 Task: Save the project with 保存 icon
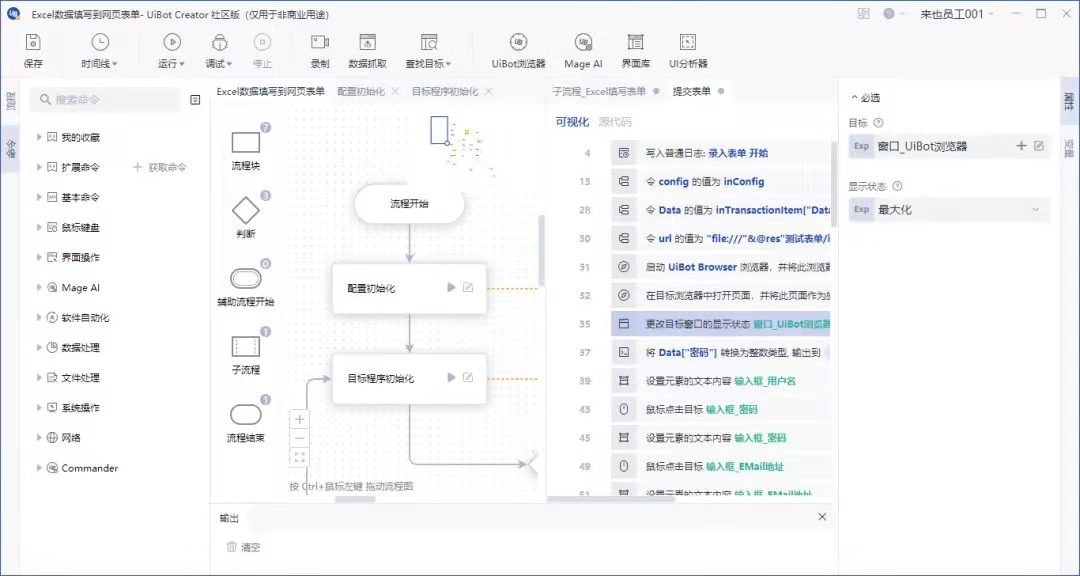32,47
